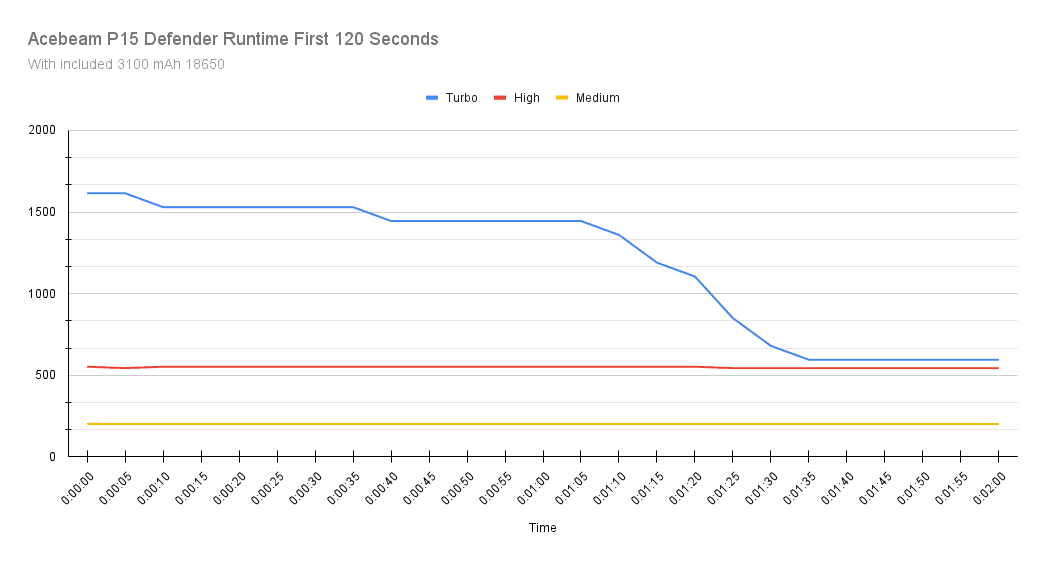Click the yellow Medium legend swatch

tap(562, 98)
